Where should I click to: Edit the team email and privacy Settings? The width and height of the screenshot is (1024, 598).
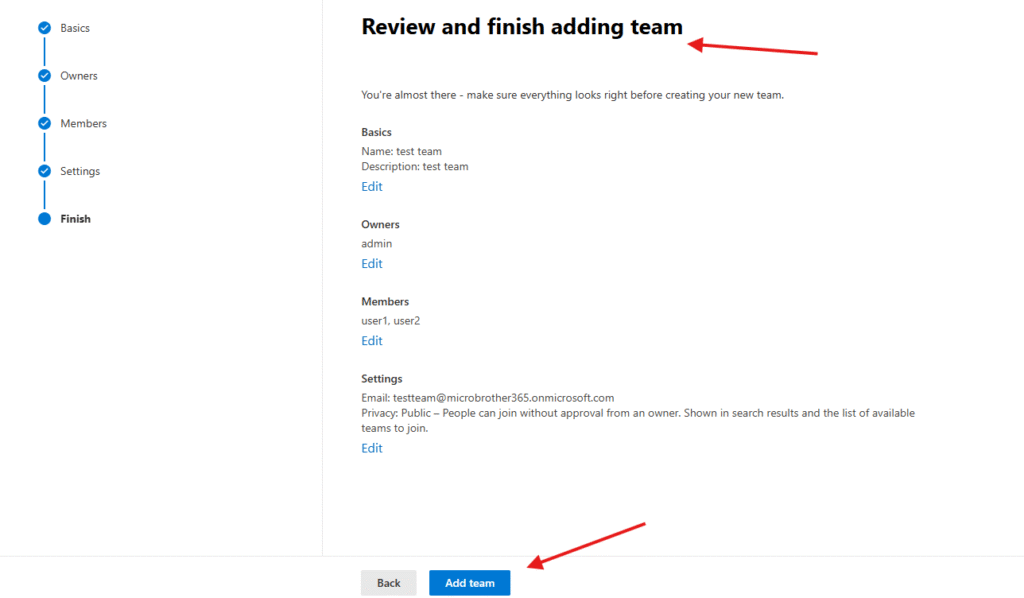tap(371, 449)
